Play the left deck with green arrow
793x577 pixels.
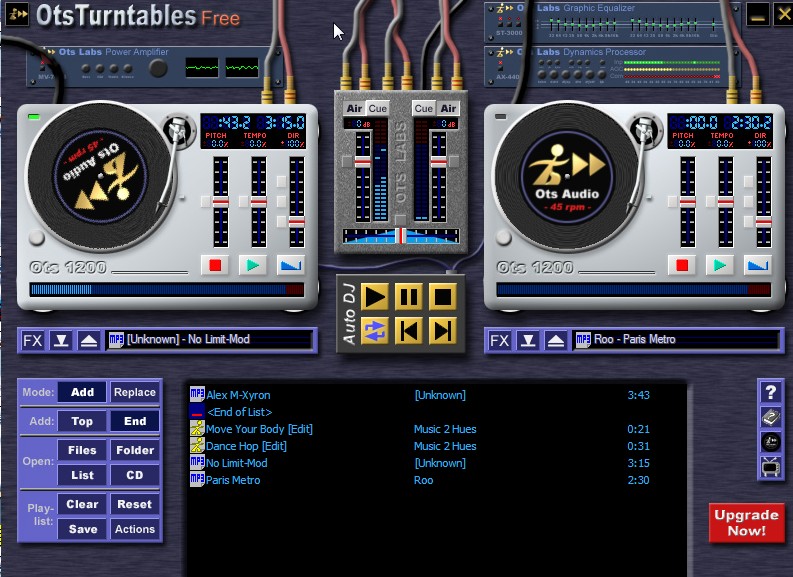(x=252, y=265)
